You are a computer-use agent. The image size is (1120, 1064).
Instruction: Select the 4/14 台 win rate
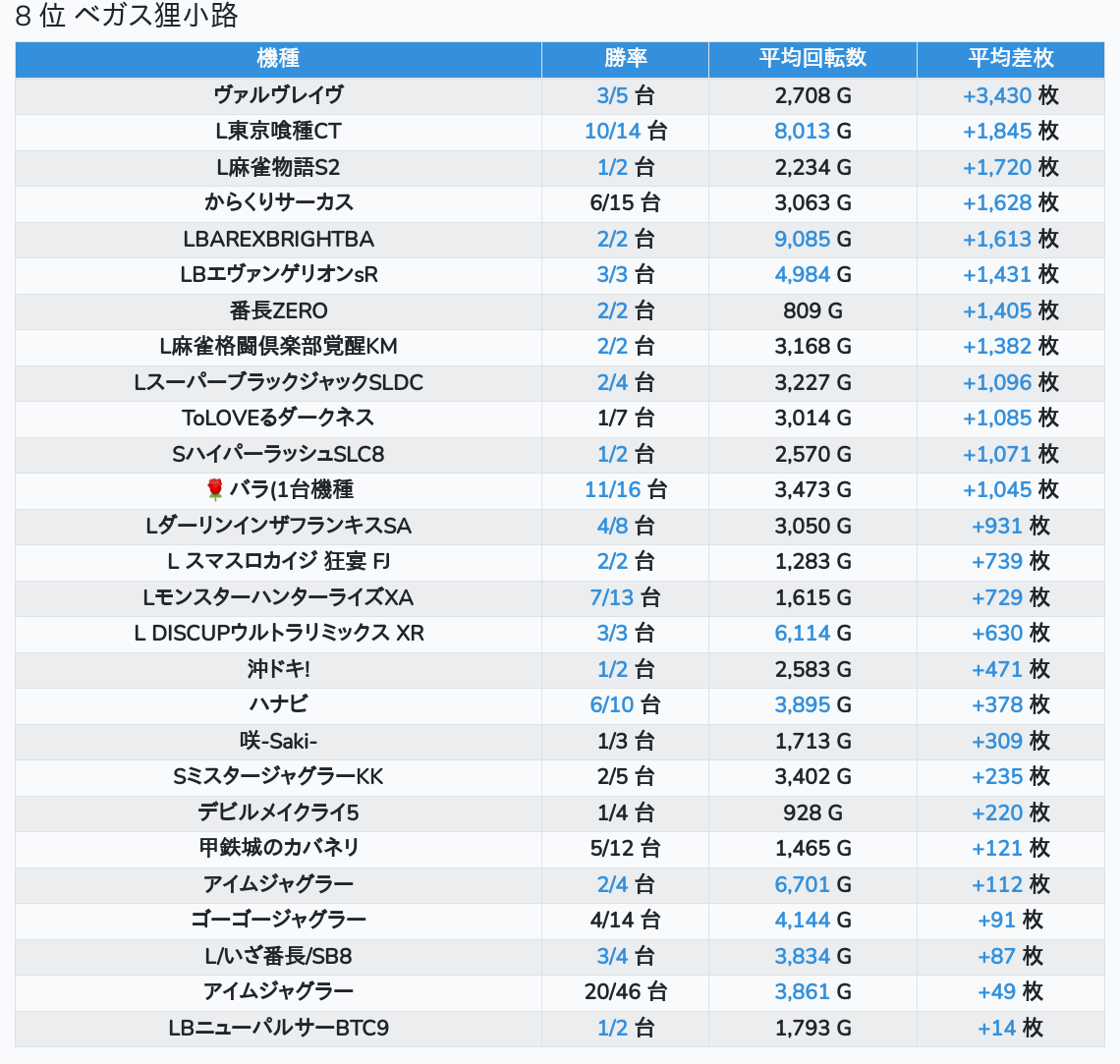pos(626,921)
